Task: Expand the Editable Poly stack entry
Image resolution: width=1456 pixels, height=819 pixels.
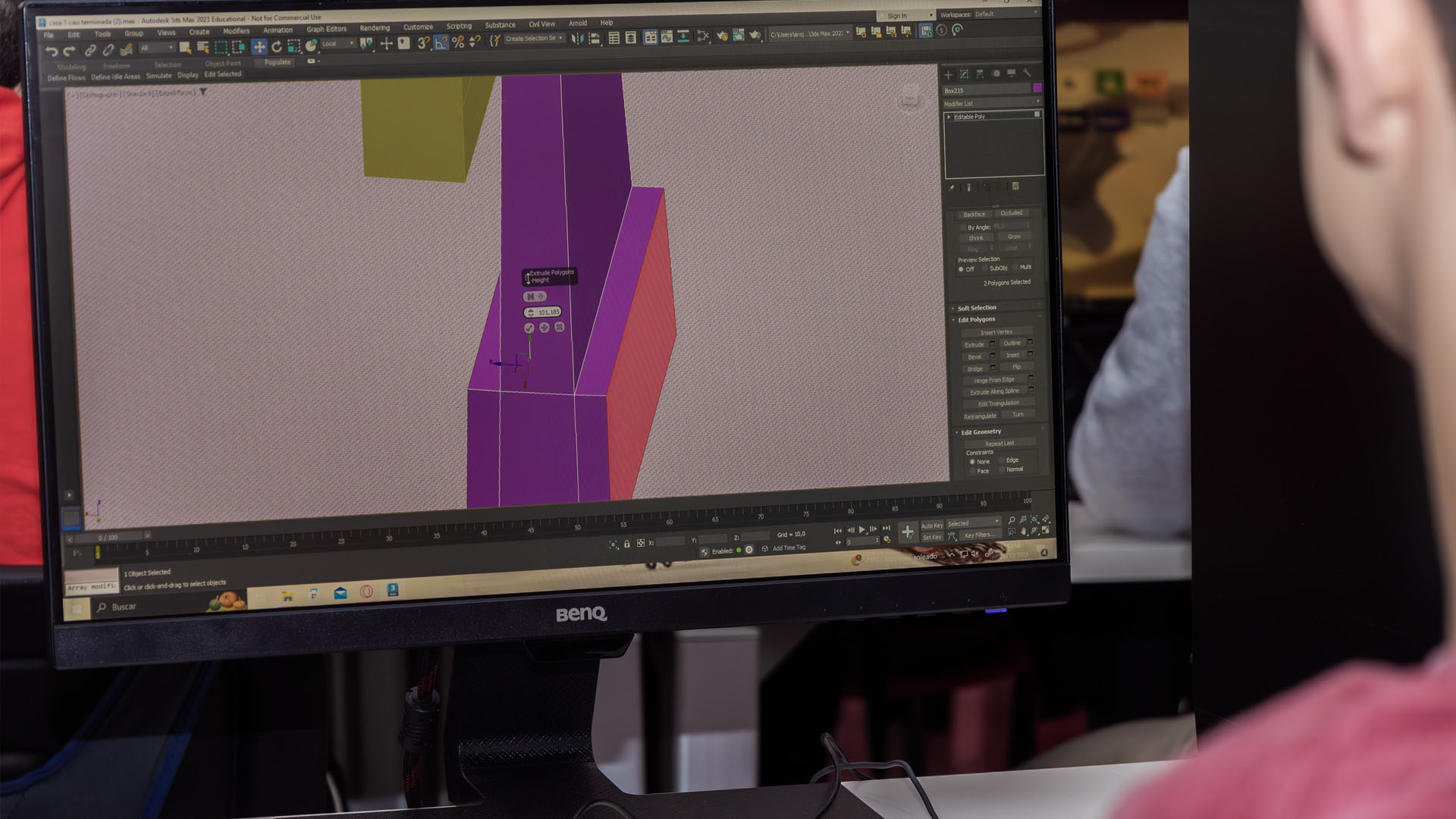Action: click(x=949, y=117)
